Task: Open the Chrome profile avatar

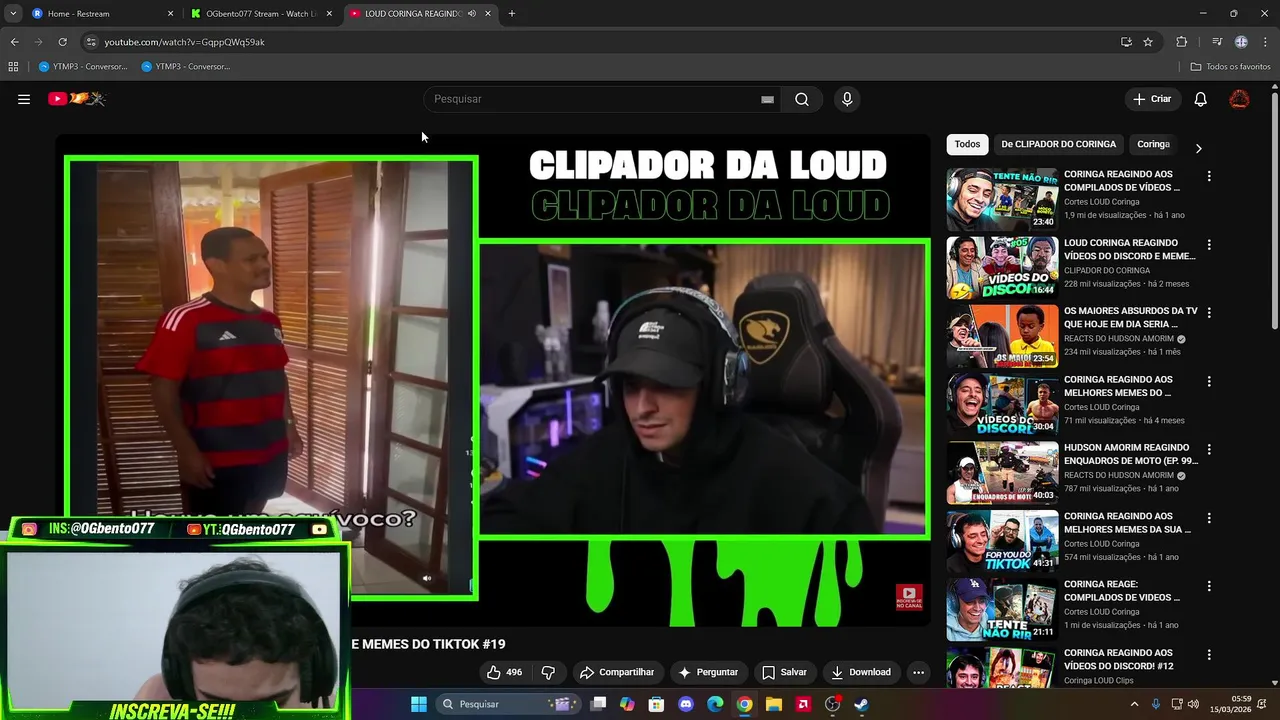Action: pos(1241,42)
